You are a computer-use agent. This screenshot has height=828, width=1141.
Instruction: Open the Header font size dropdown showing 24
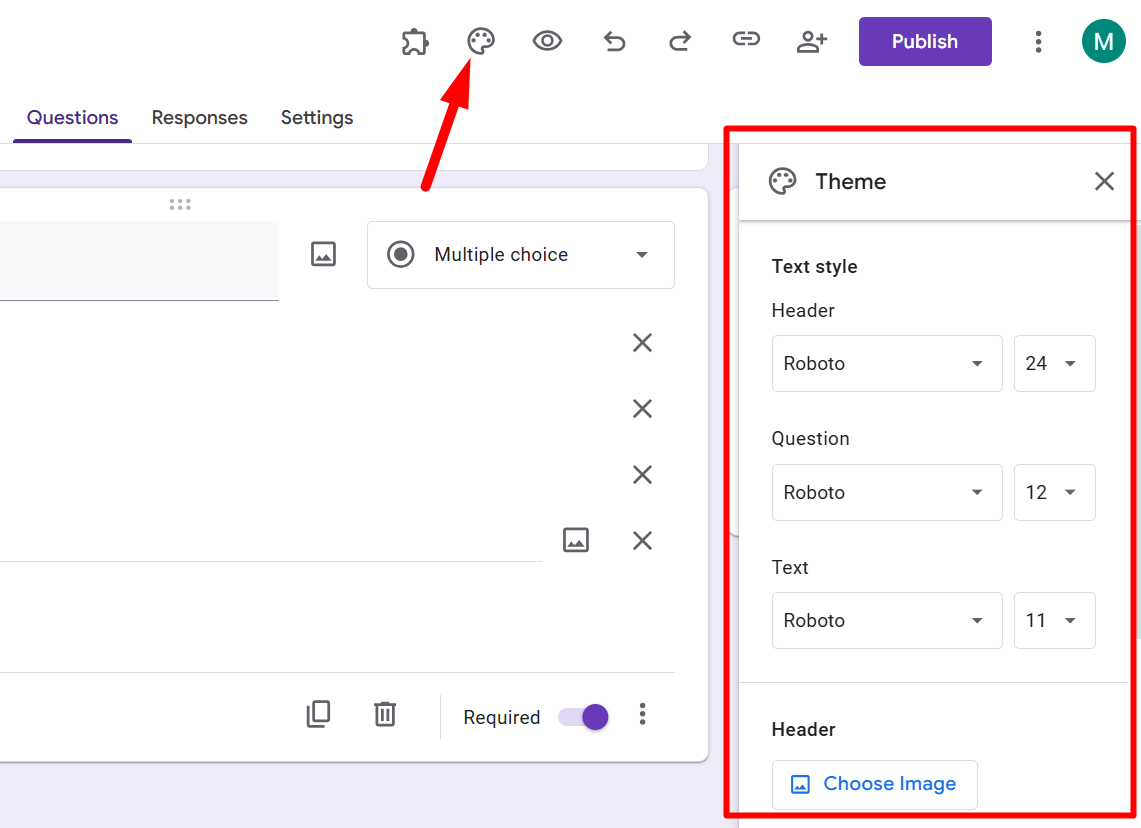1054,363
